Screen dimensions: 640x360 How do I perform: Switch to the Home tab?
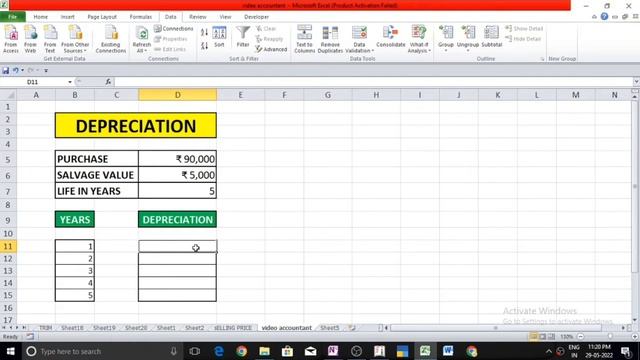[40, 17]
